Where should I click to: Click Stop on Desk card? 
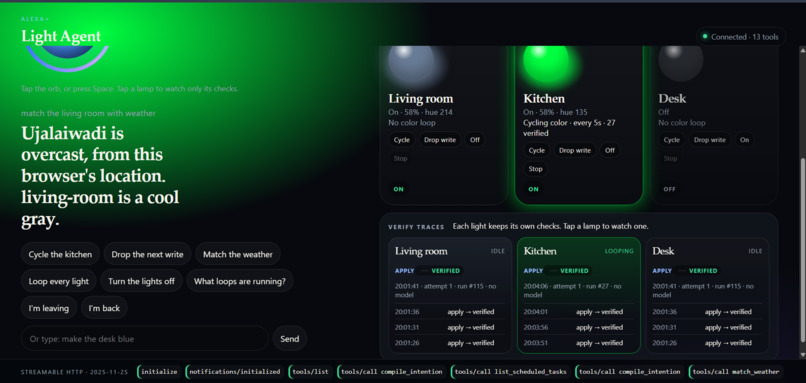(x=670, y=158)
